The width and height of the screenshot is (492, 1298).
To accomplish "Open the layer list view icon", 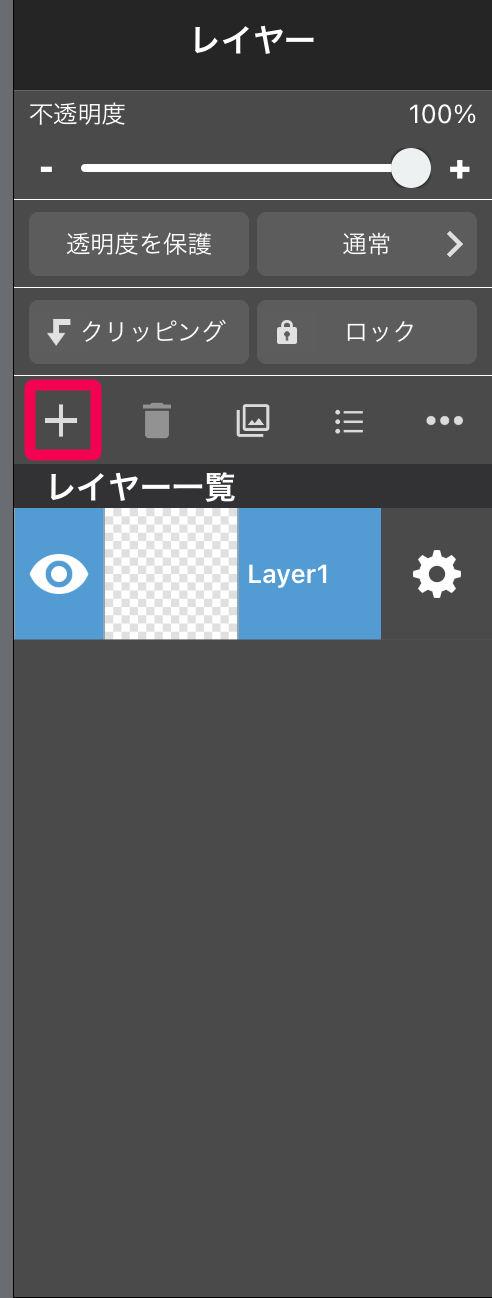I will pyautogui.click(x=349, y=421).
